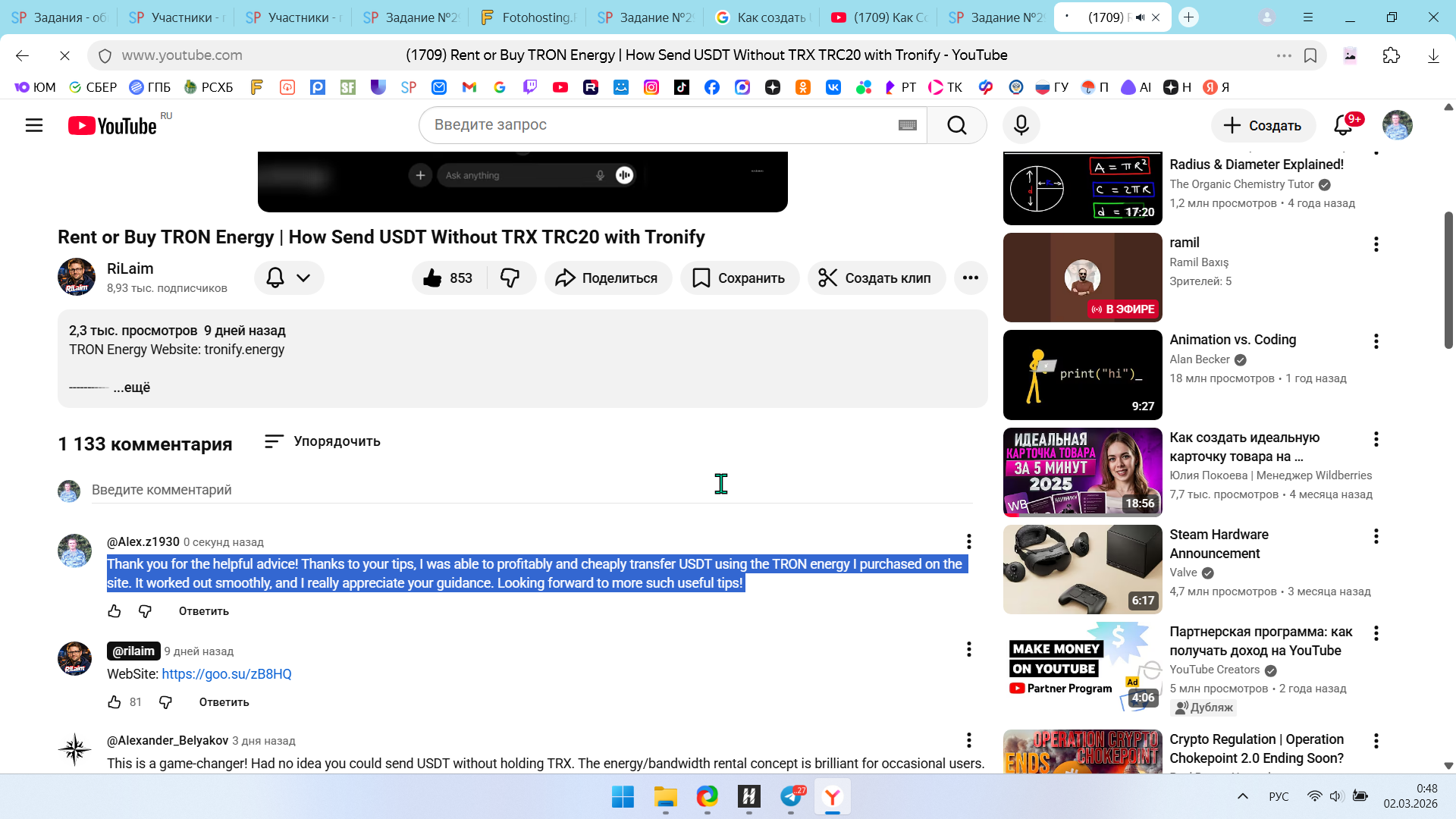1456x819 pixels.
Task: Expand the RiLaim subscription notification dropdown
Action: coord(289,278)
